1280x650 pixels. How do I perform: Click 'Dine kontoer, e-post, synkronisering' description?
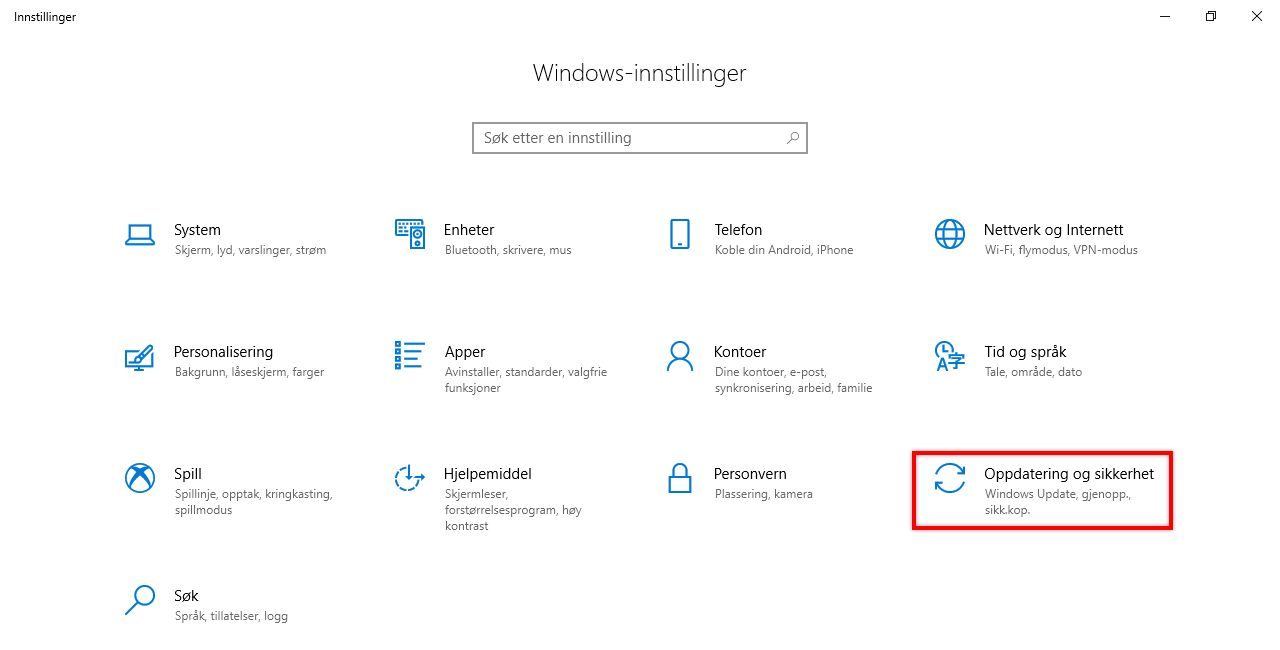pos(793,380)
